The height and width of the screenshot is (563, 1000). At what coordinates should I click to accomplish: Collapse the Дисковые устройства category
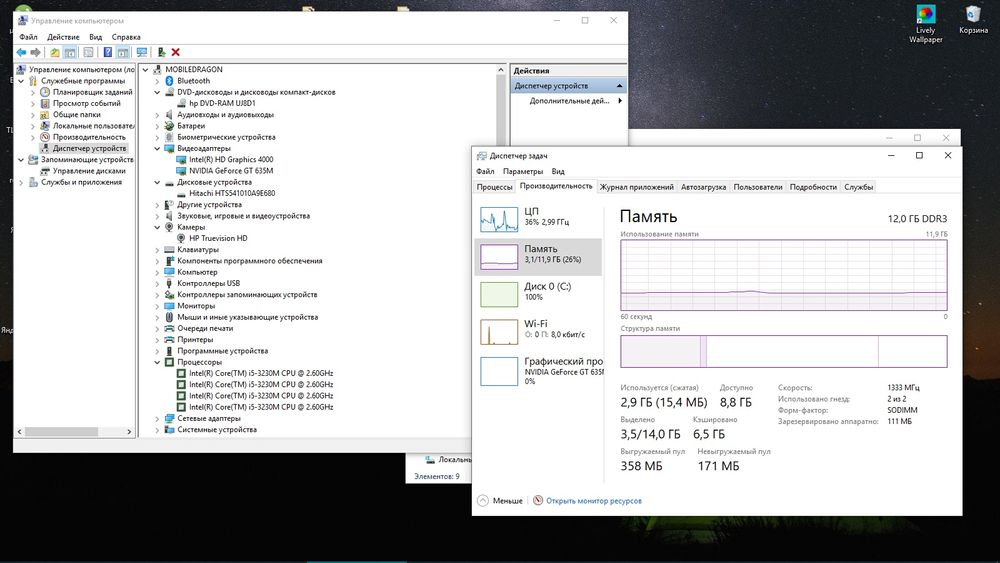tap(158, 182)
